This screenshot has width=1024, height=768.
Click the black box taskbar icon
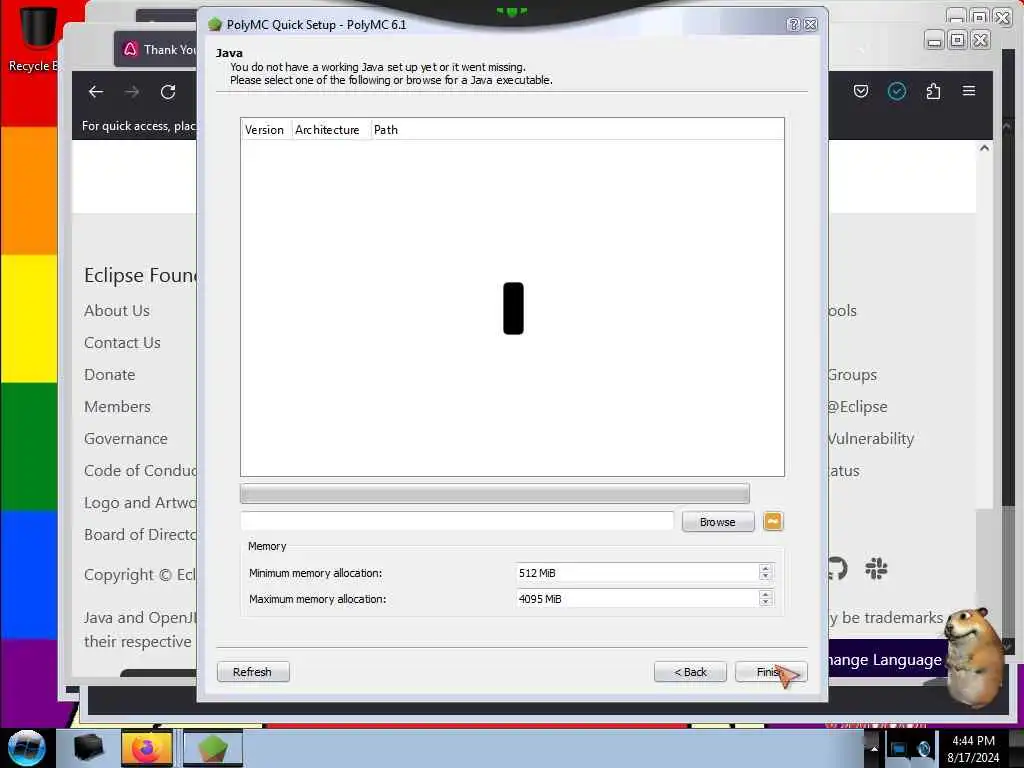click(x=89, y=748)
